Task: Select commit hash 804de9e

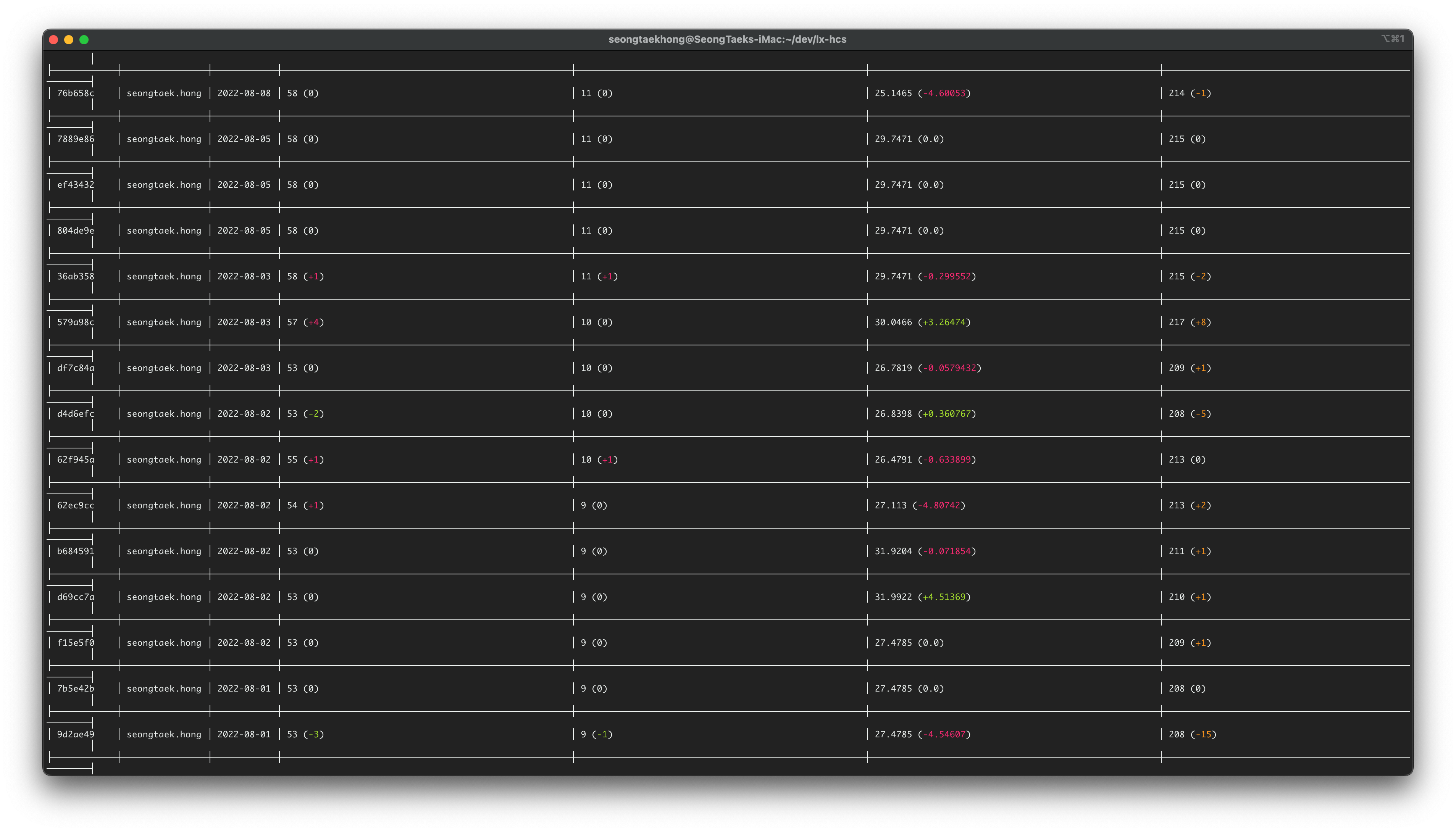Action: 76,230
